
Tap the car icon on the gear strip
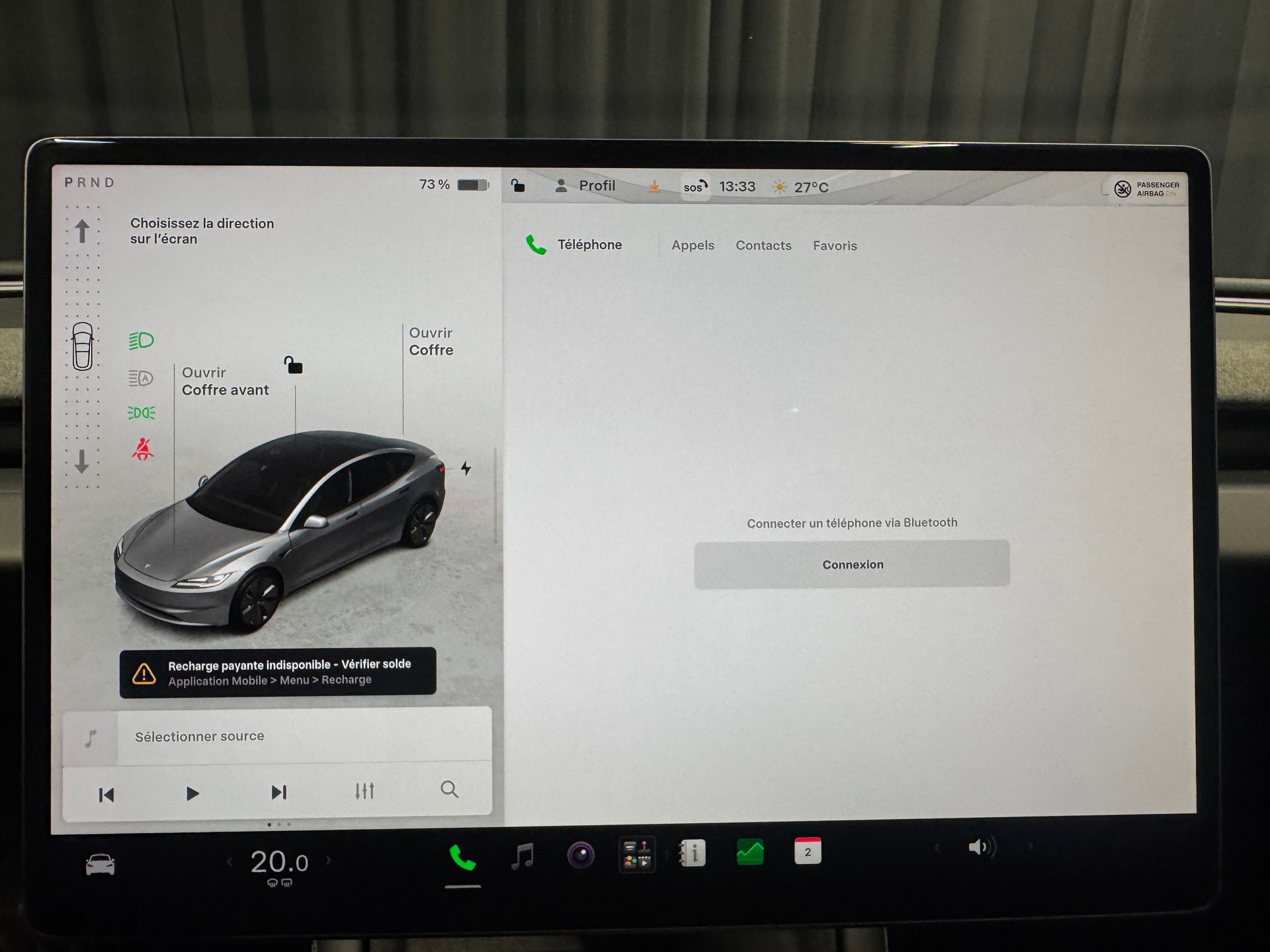tap(83, 346)
